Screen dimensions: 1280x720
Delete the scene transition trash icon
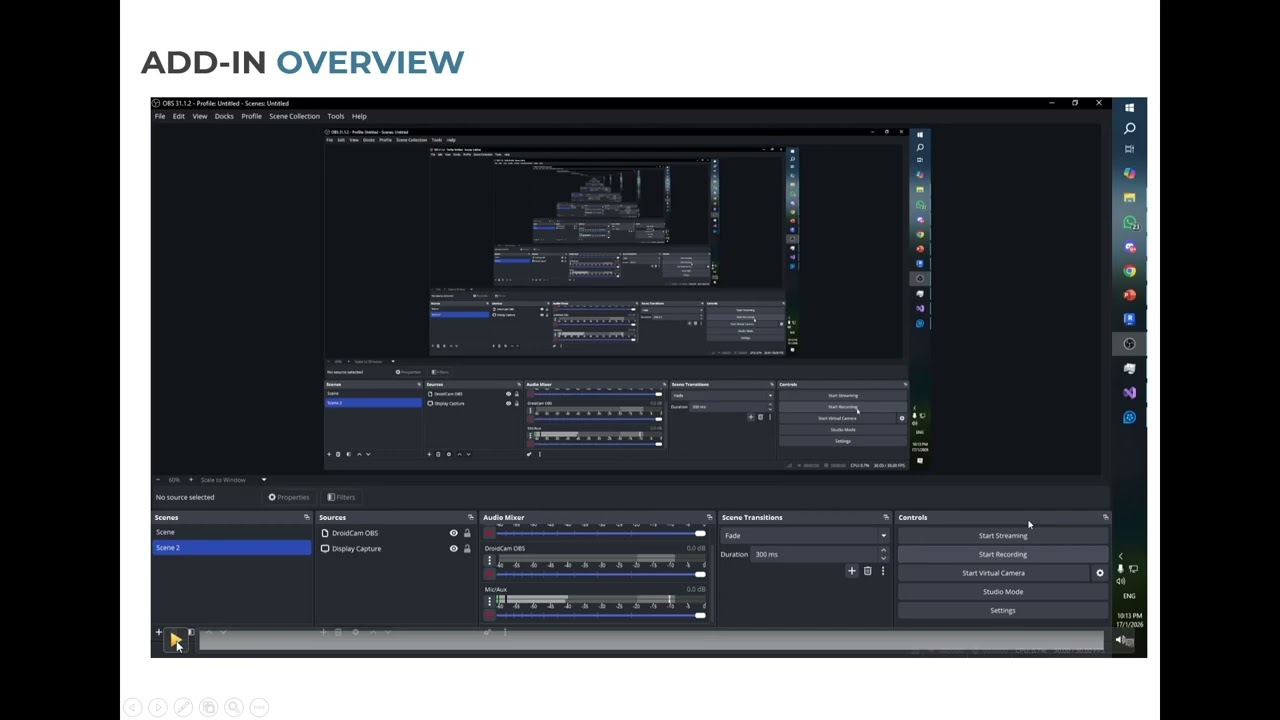point(867,571)
